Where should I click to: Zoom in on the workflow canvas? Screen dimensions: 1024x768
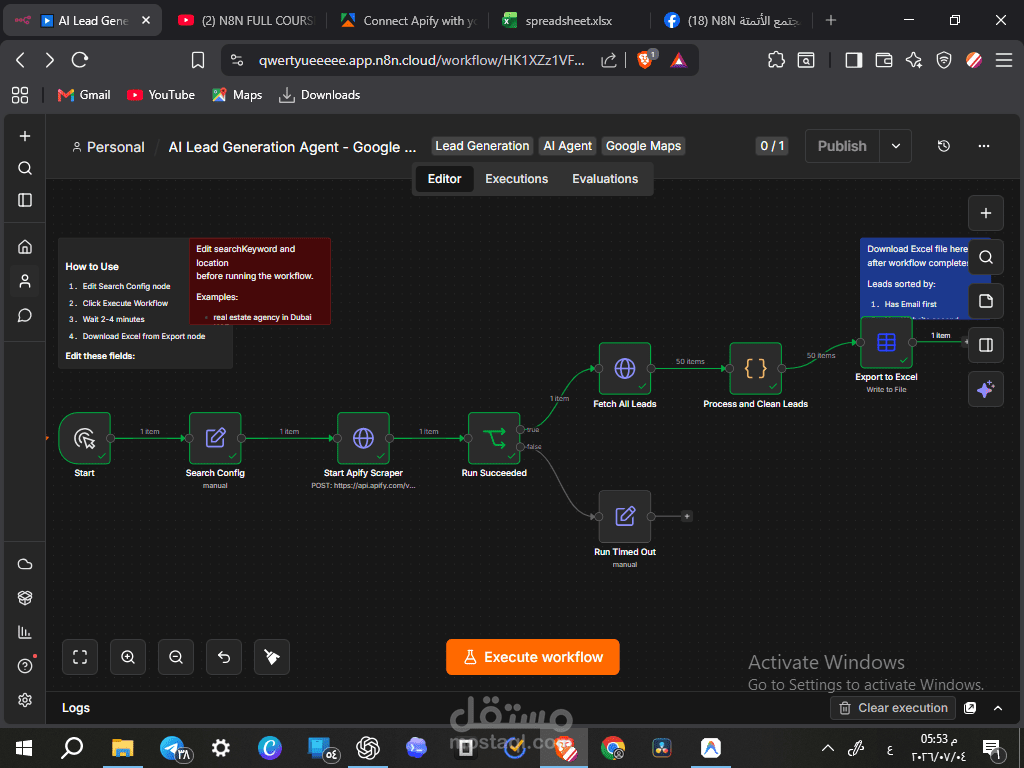tap(128, 657)
